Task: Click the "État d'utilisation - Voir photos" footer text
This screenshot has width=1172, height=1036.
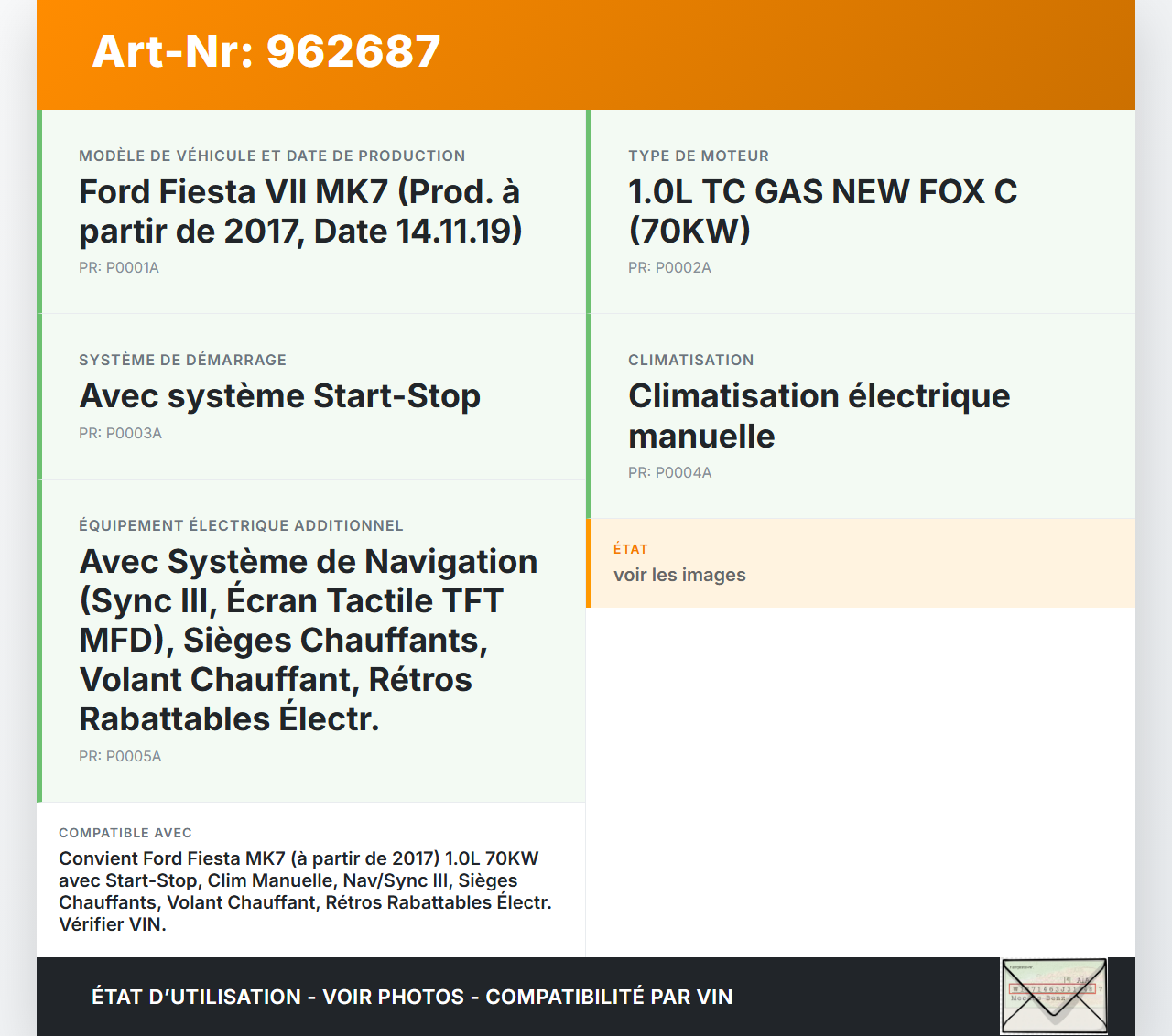Action: coord(412,997)
